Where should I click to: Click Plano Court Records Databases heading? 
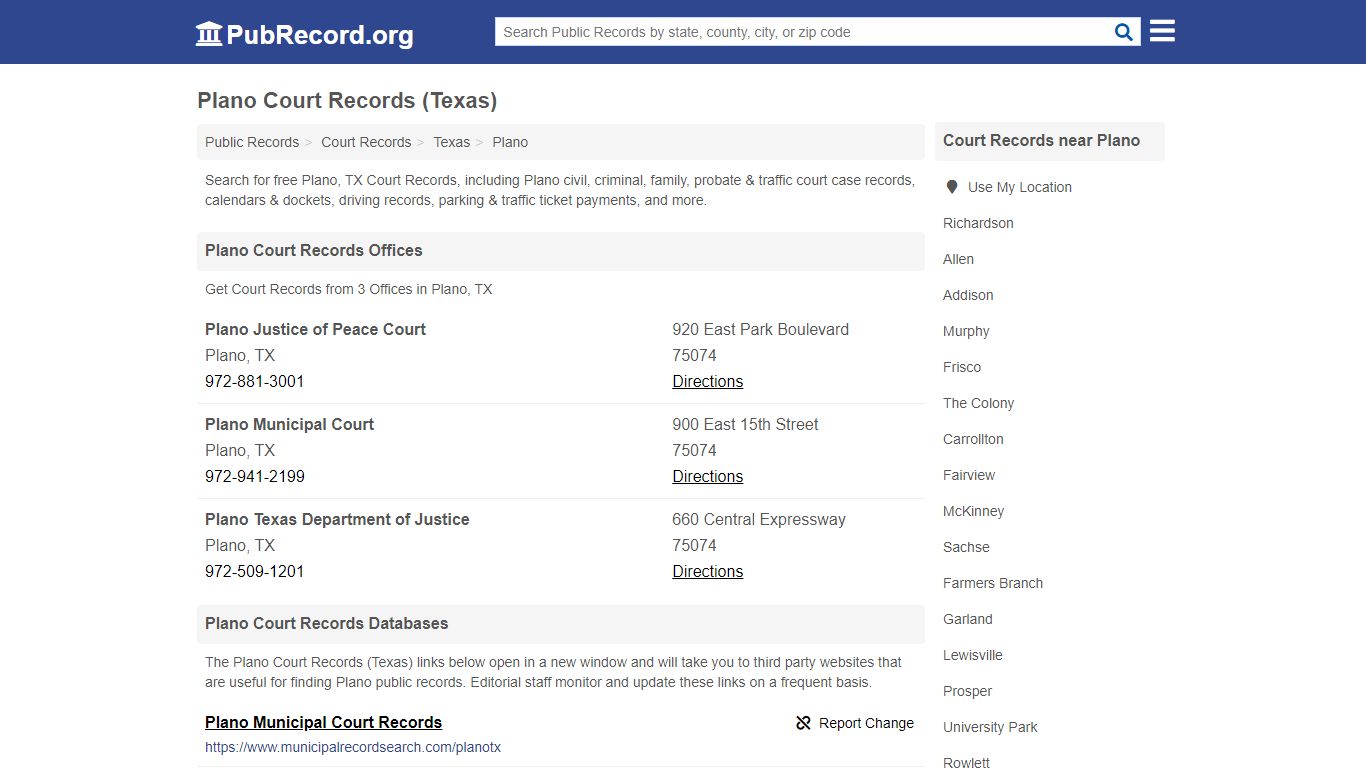tap(326, 623)
